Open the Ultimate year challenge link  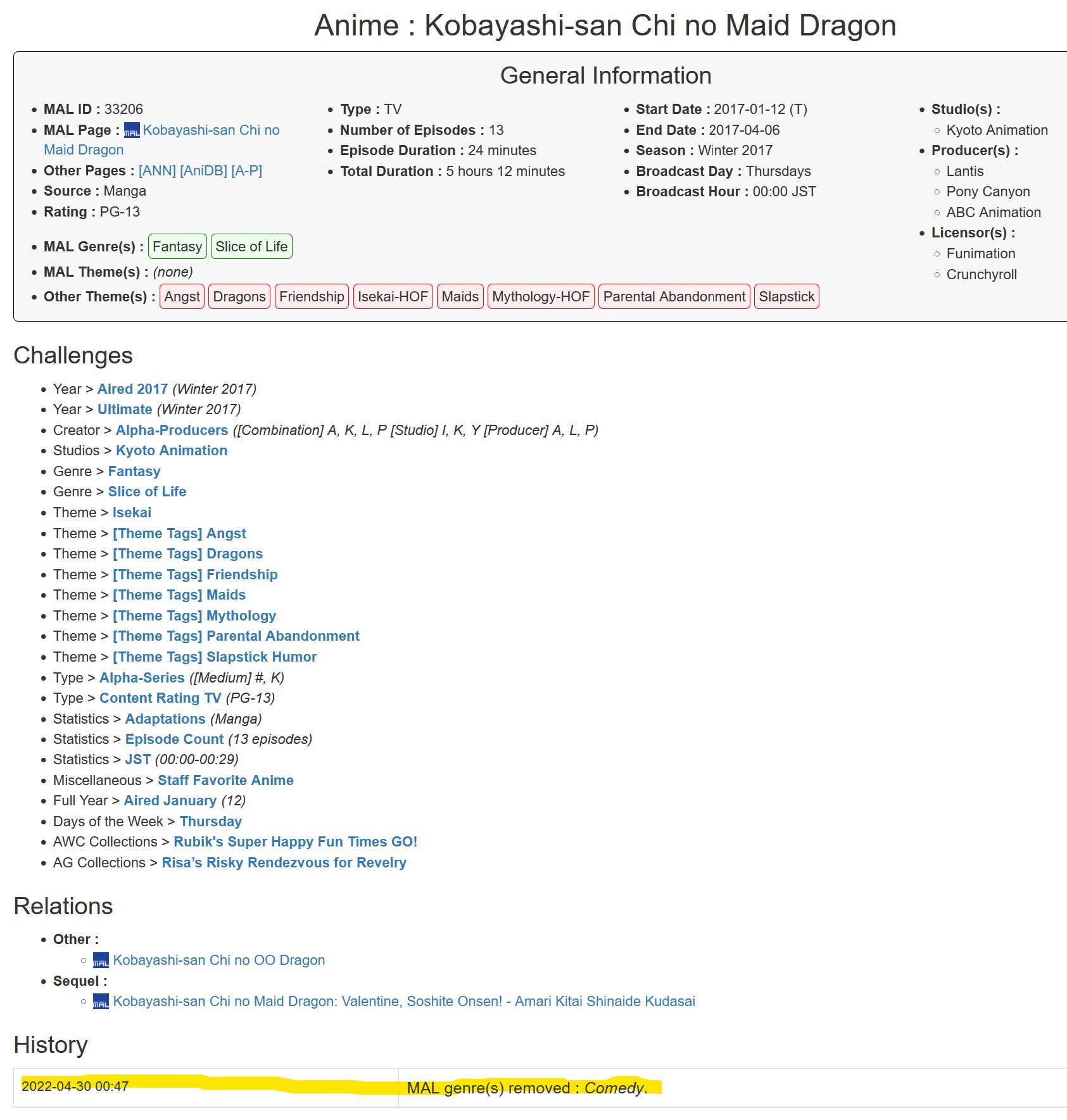[x=125, y=410]
